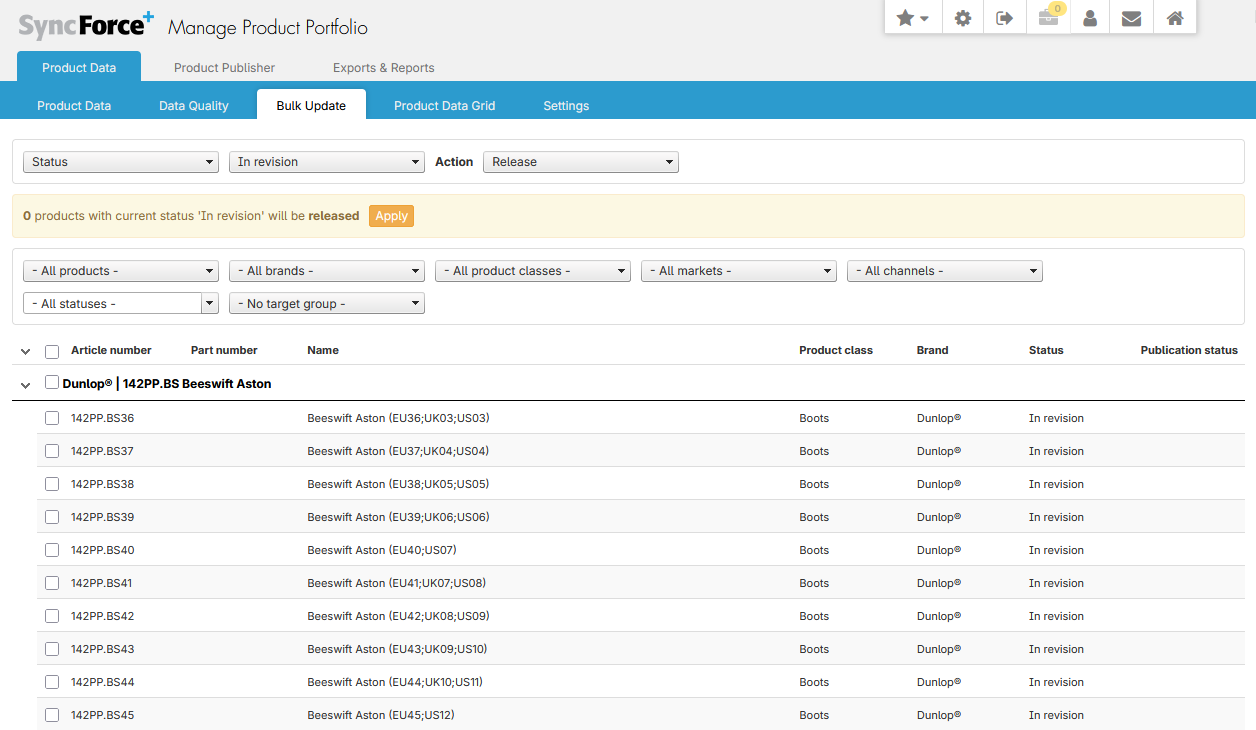
Task: Open settings gear icon in top toolbar
Action: click(x=963, y=18)
